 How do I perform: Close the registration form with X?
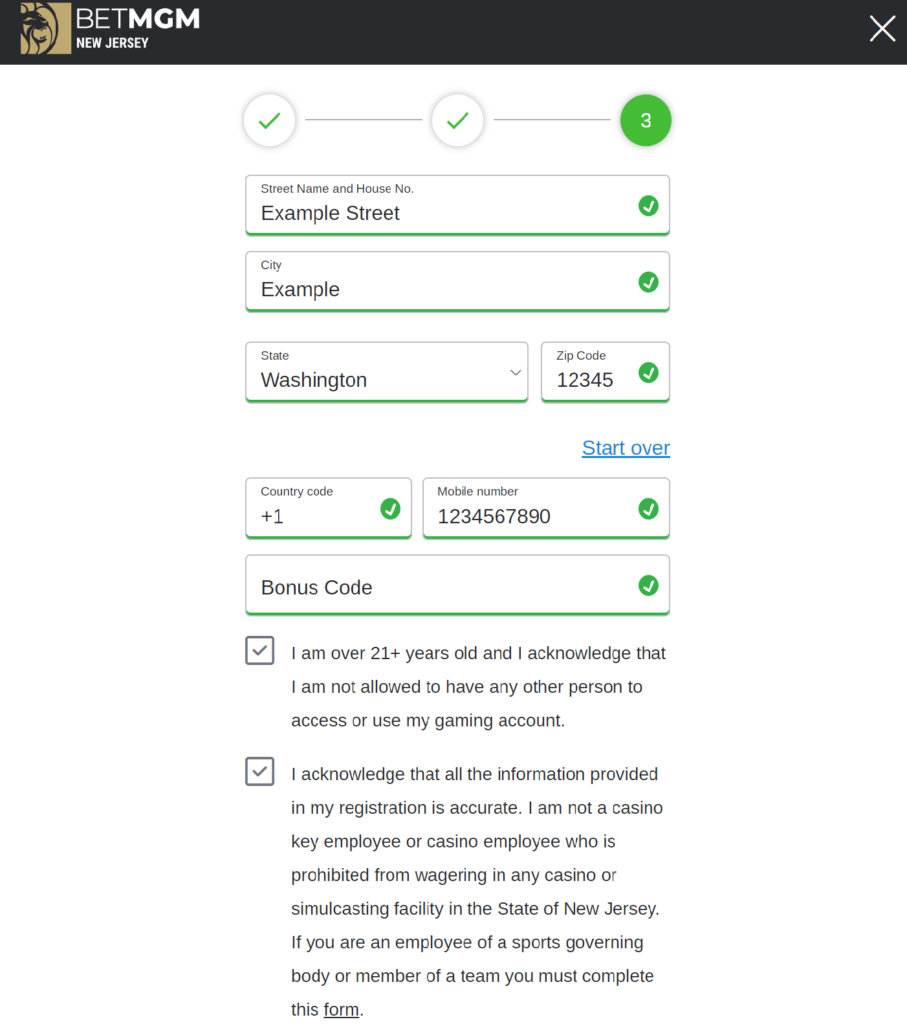(x=882, y=29)
